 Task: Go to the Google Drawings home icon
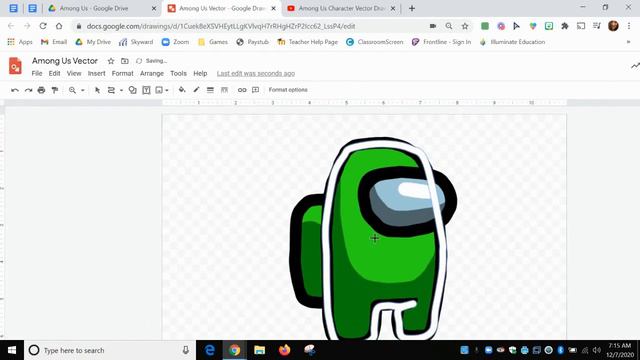15,66
